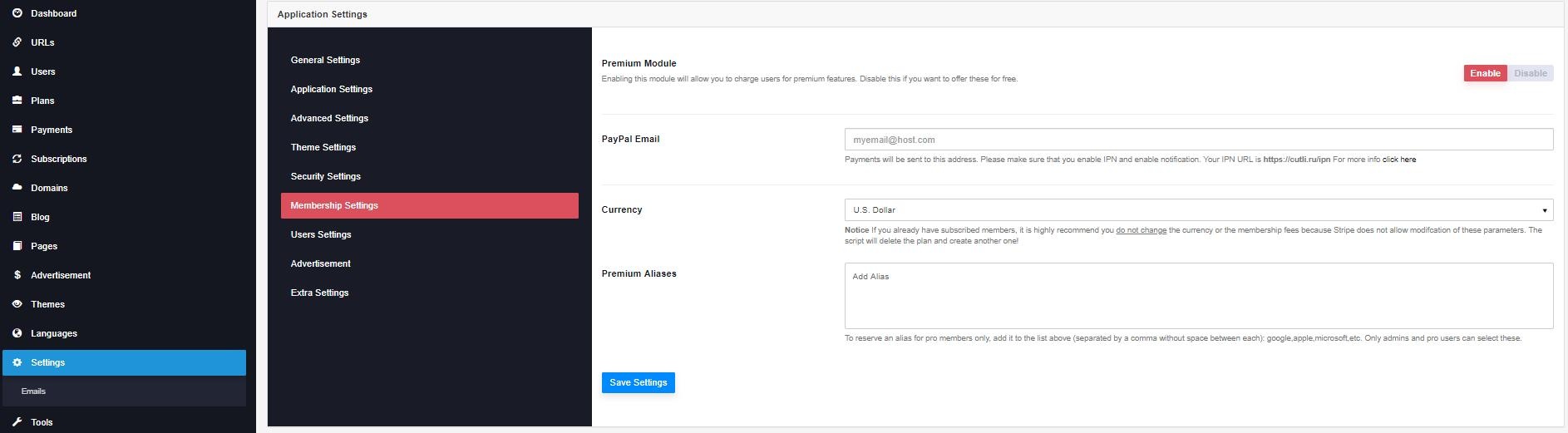Image resolution: width=1568 pixels, height=433 pixels.
Task: Click the Advertisement dollar icon
Action: [x=17, y=275]
